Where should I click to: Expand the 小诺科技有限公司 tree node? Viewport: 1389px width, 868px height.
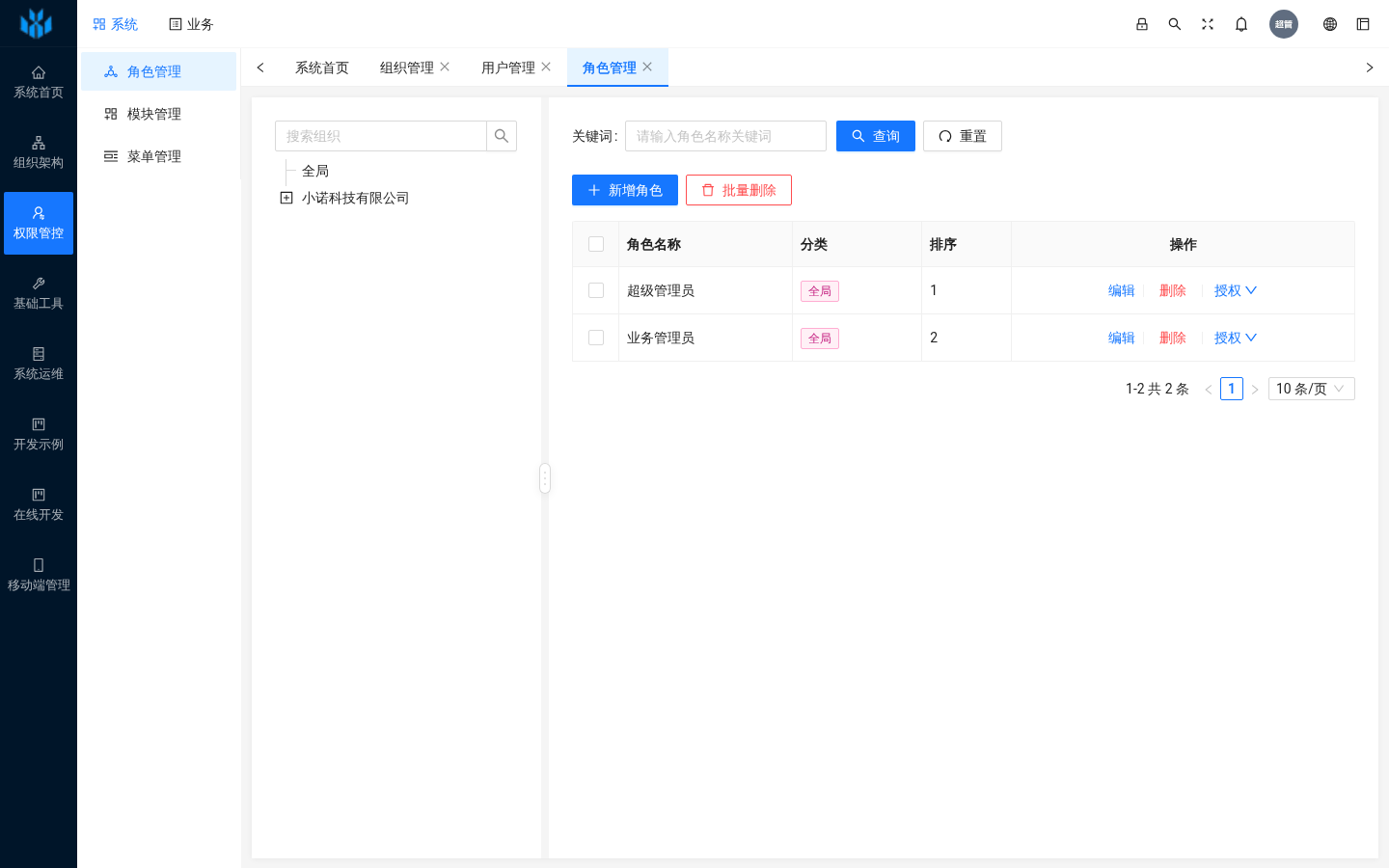point(286,198)
